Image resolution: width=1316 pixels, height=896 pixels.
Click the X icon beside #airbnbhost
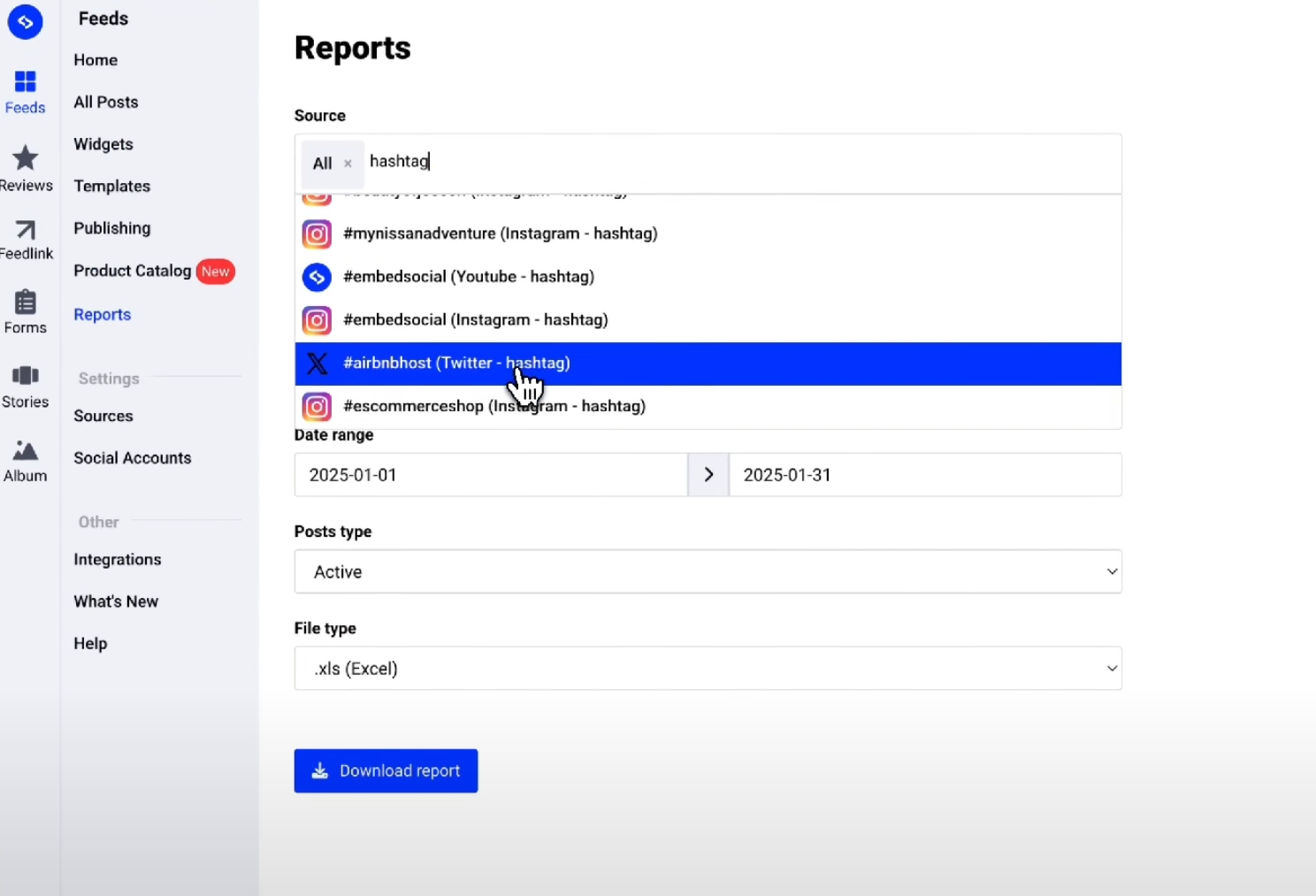pos(317,364)
